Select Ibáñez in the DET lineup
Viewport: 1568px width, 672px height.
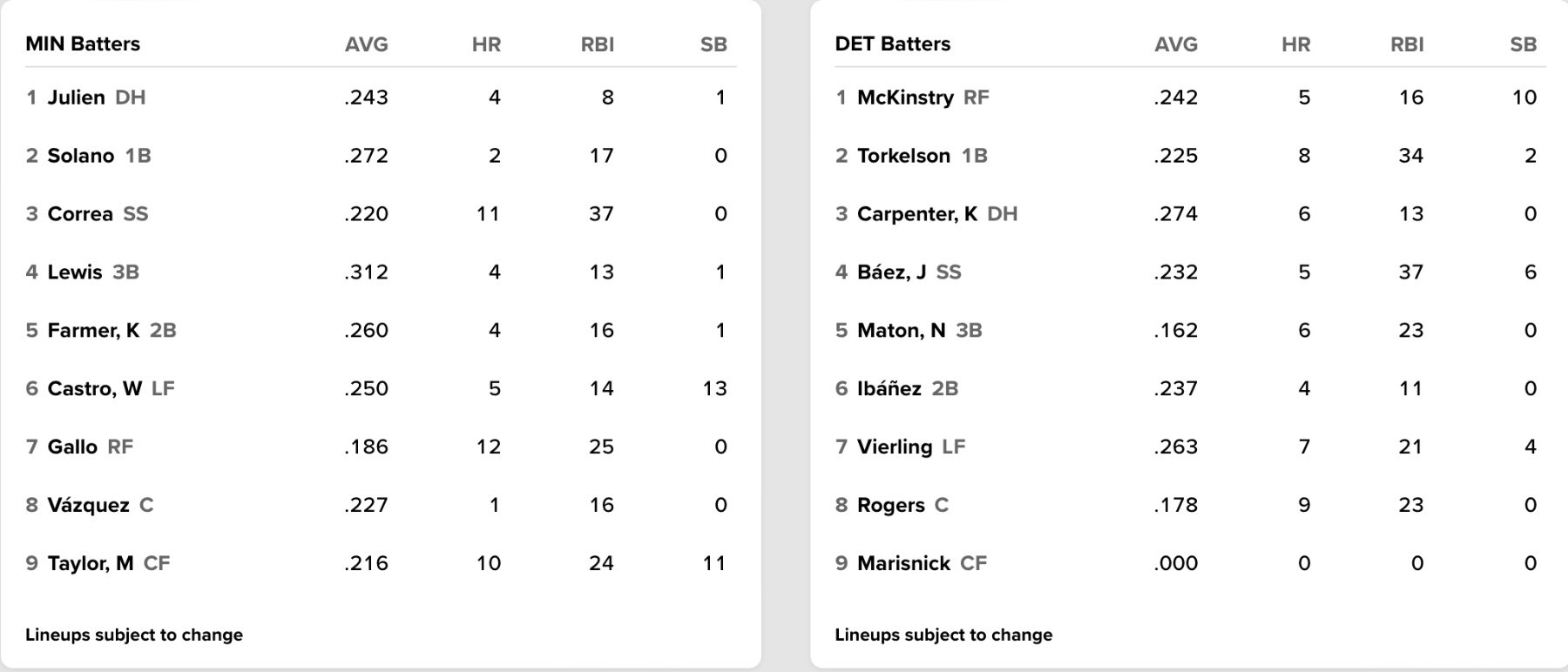coord(889,389)
